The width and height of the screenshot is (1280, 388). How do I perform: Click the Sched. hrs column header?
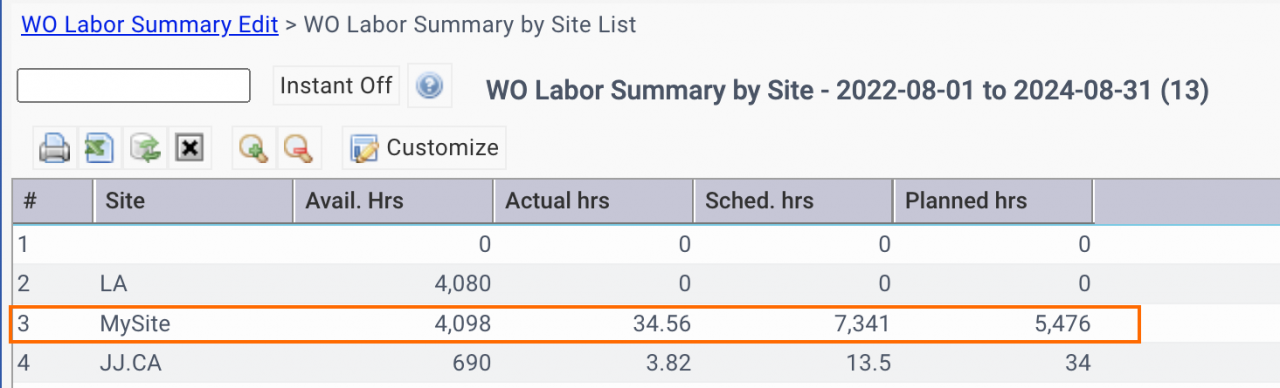tap(793, 201)
